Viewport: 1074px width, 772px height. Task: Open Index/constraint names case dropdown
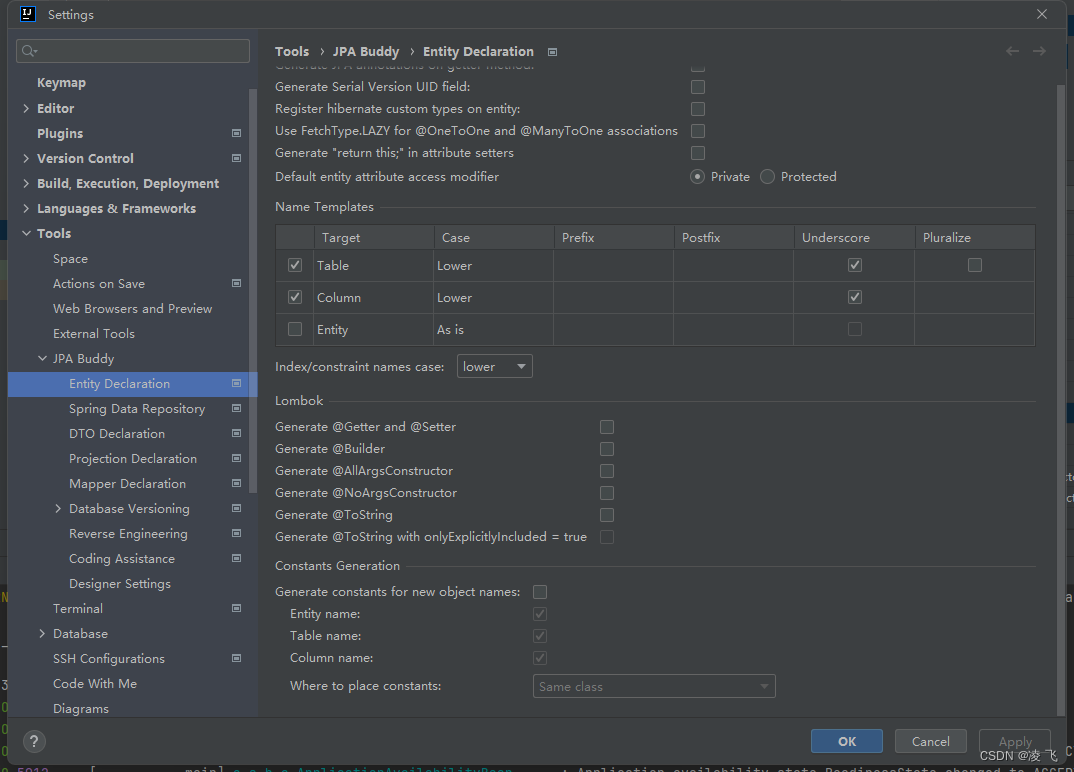click(x=495, y=366)
